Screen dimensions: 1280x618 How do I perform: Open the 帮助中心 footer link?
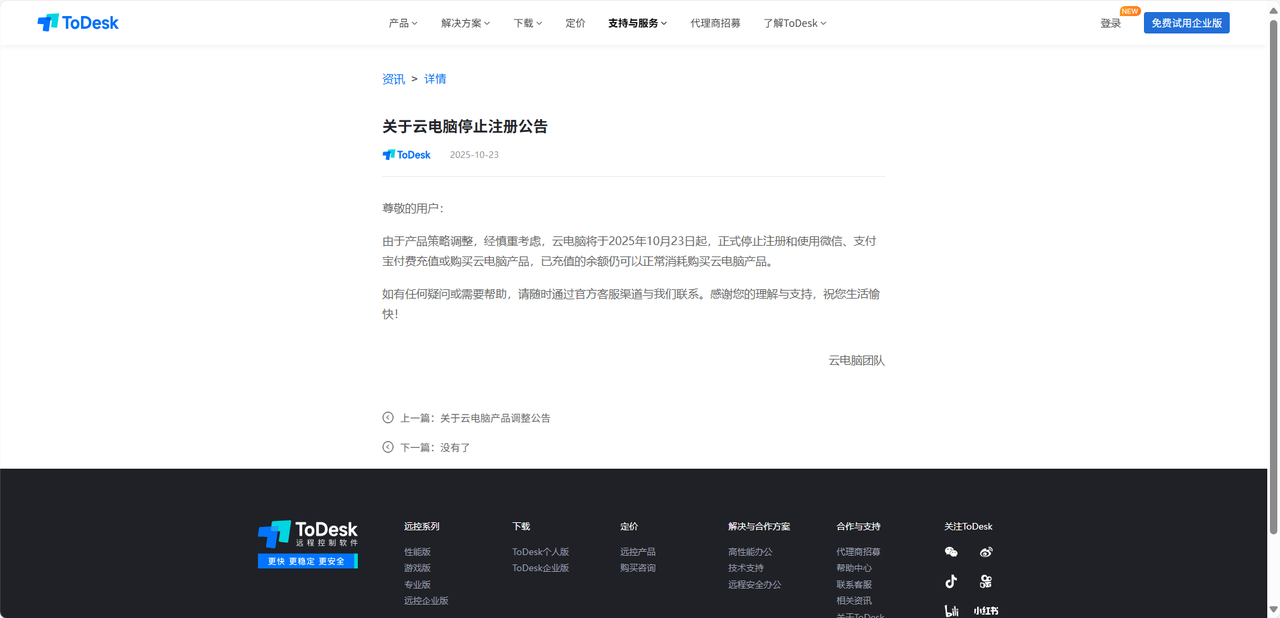[x=854, y=568]
